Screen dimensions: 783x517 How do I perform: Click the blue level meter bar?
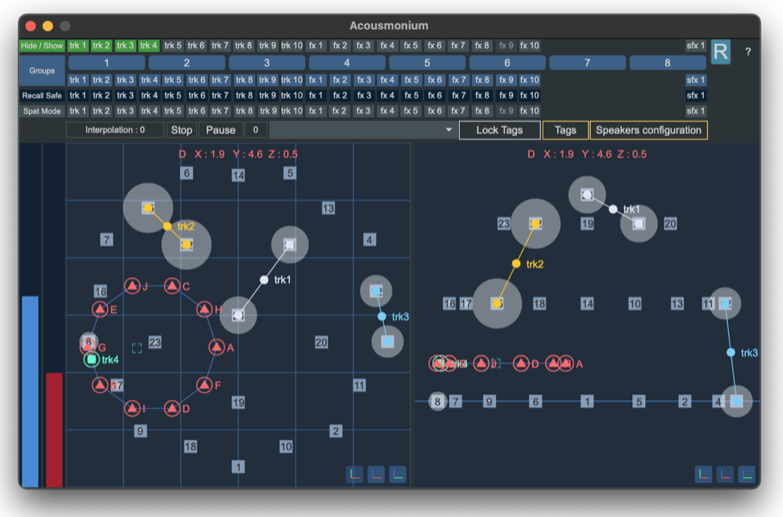click(30, 390)
